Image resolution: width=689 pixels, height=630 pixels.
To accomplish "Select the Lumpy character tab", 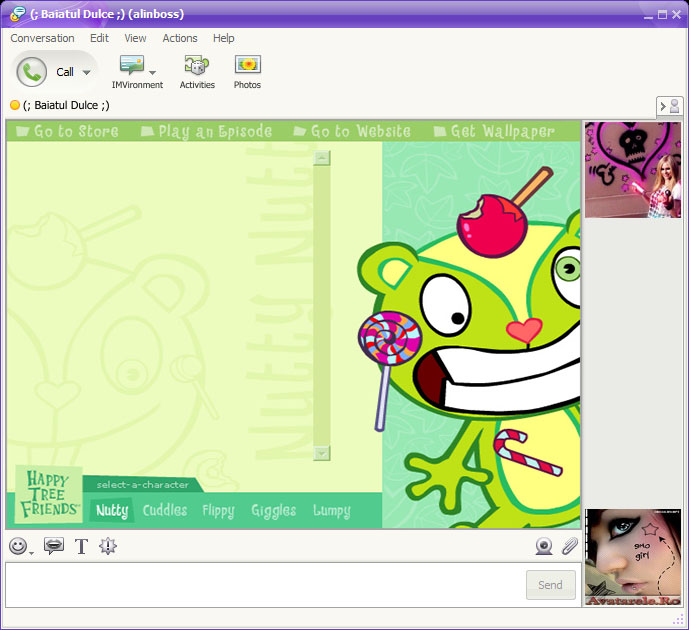I will point(332,511).
